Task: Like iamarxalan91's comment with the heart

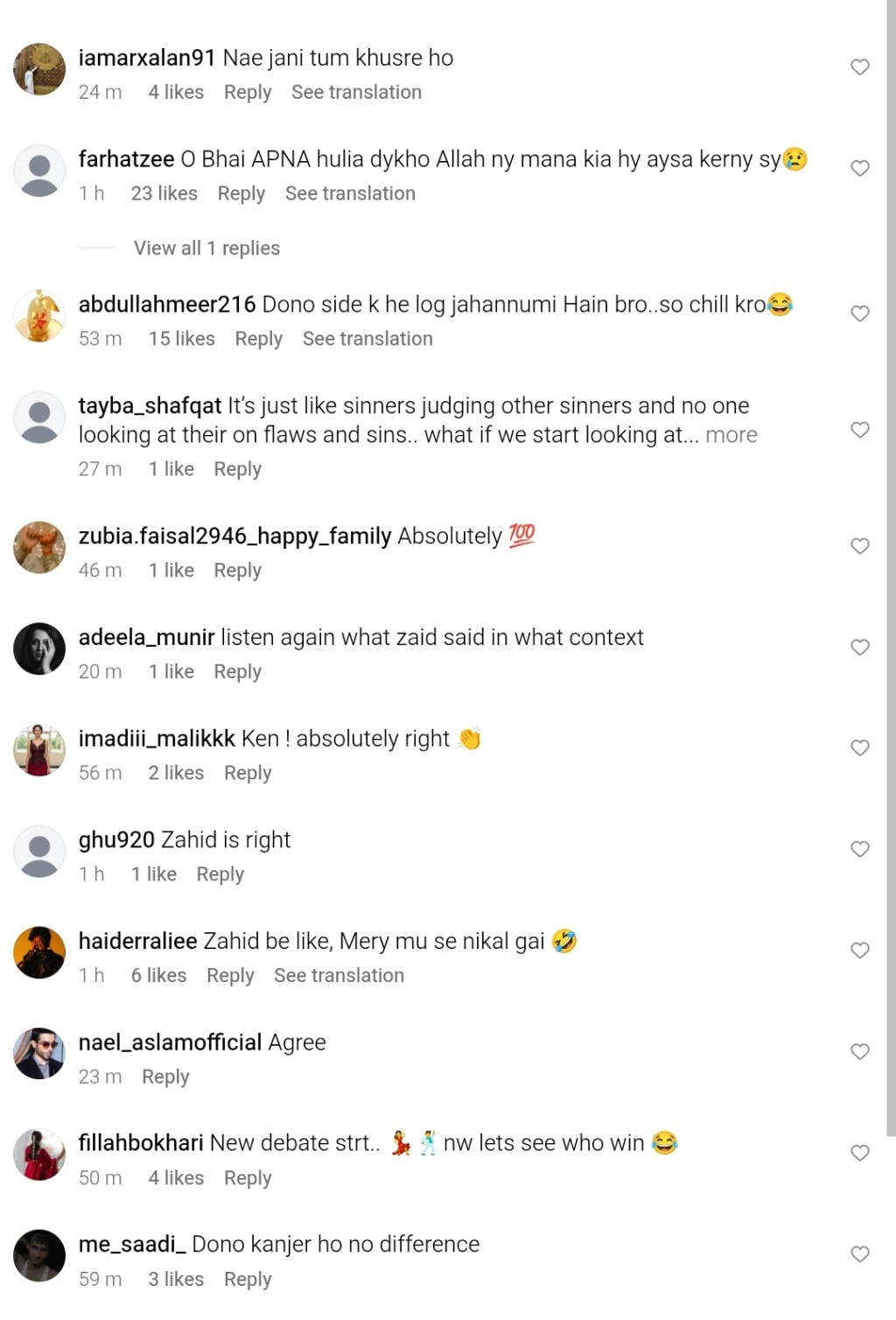Action: 860,67
